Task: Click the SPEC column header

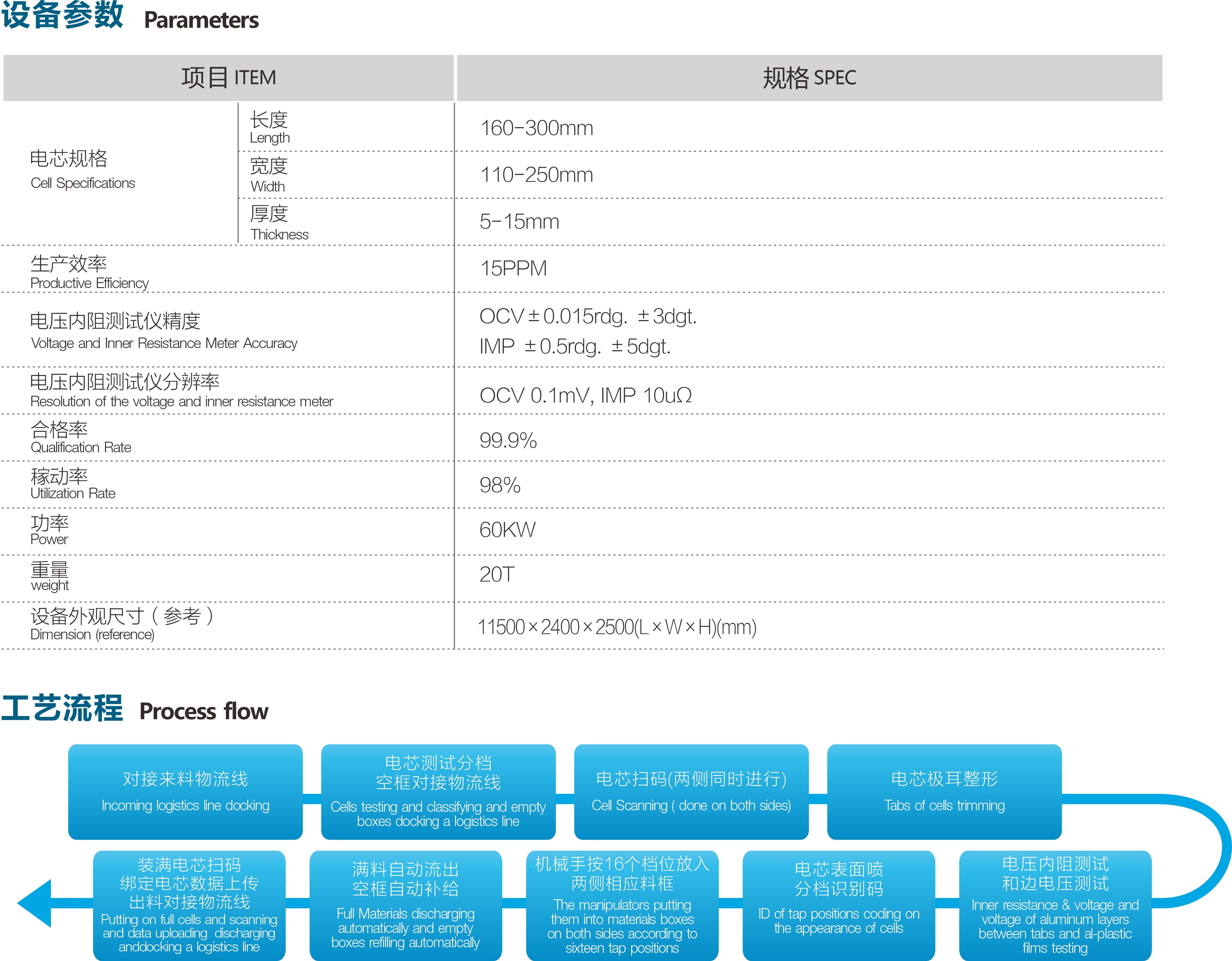Action: click(809, 78)
